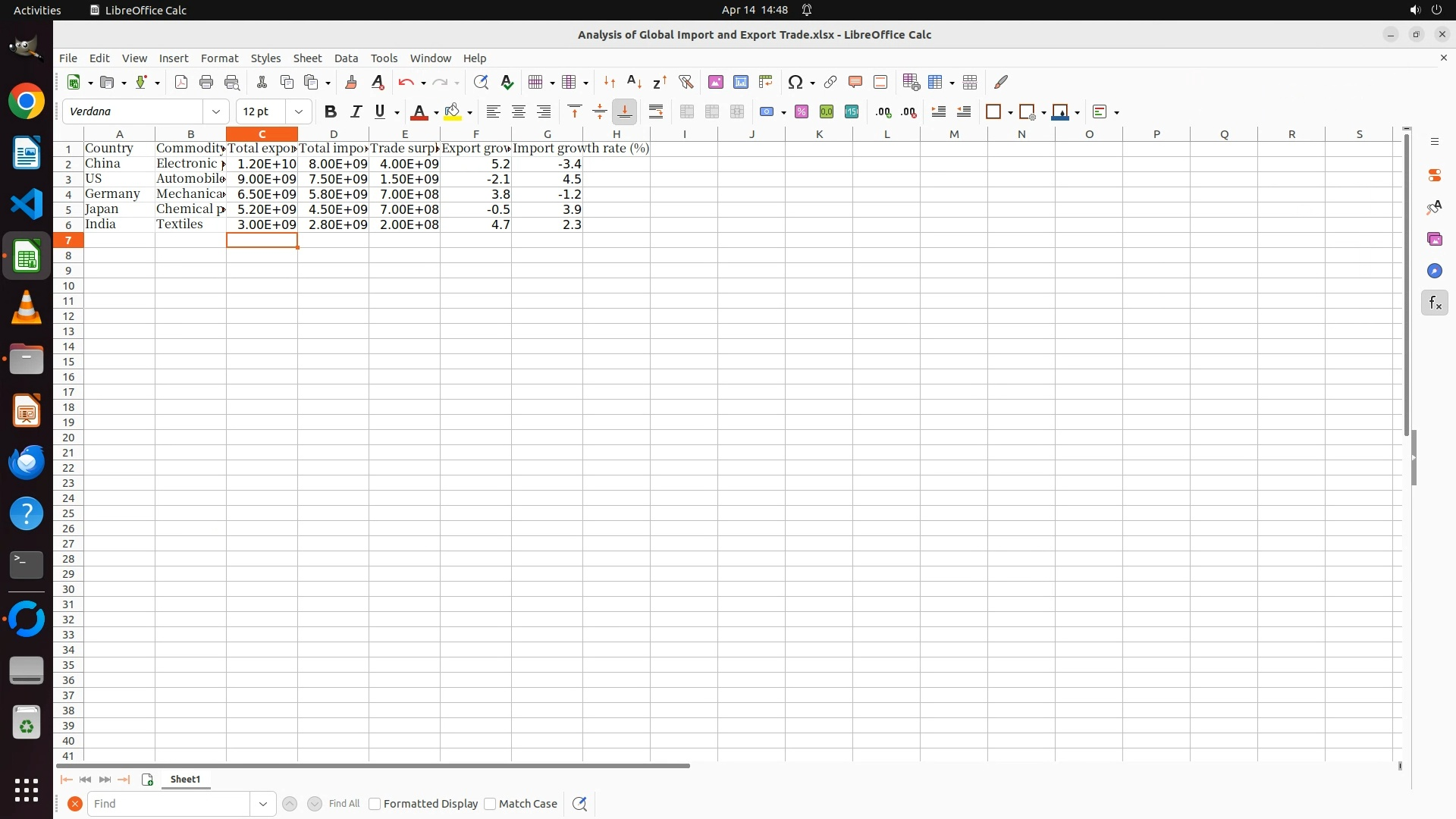Viewport: 1456px width, 819px height.
Task: Open the font size dropdown
Action: coord(299,111)
